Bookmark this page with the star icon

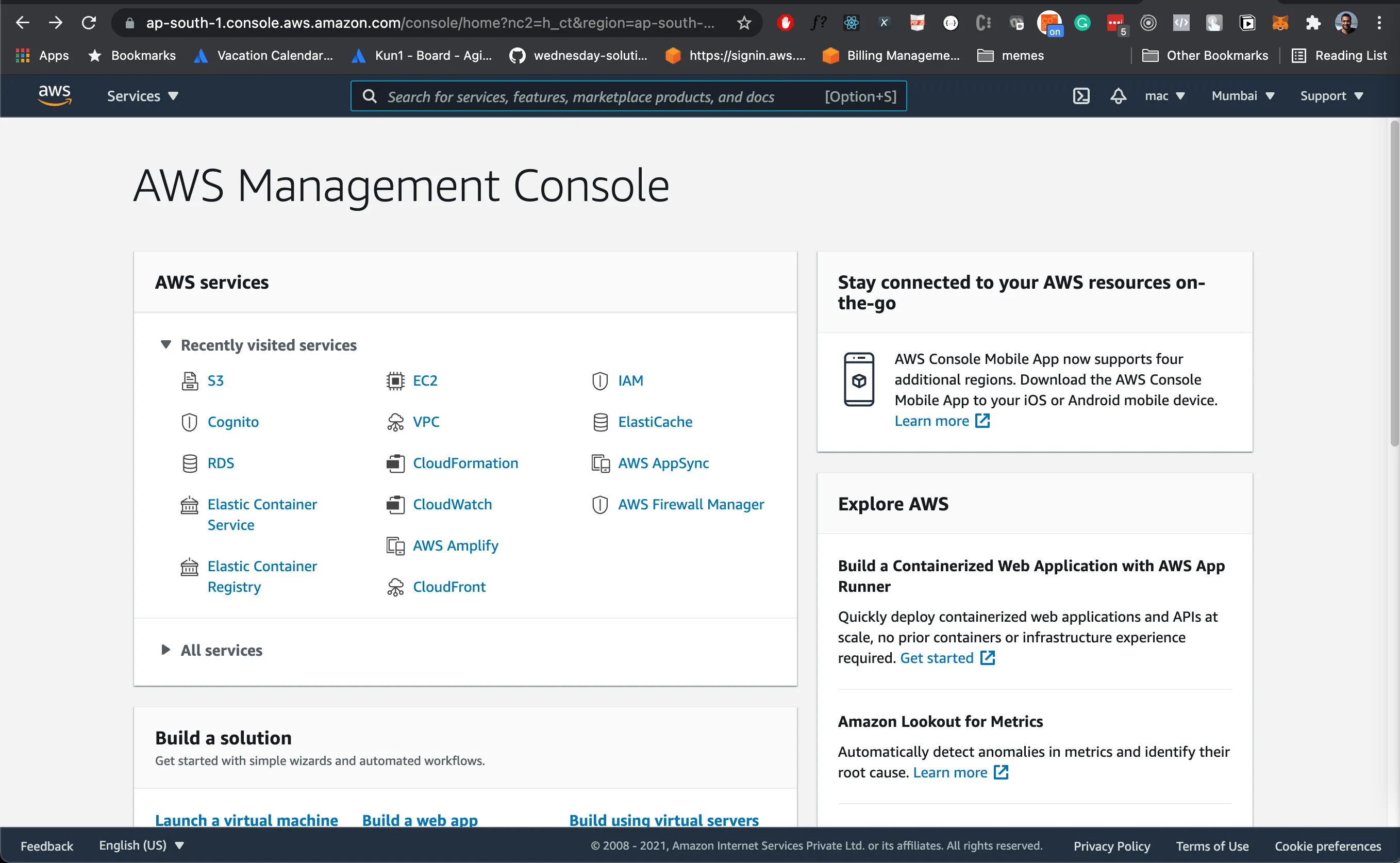(744, 23)
